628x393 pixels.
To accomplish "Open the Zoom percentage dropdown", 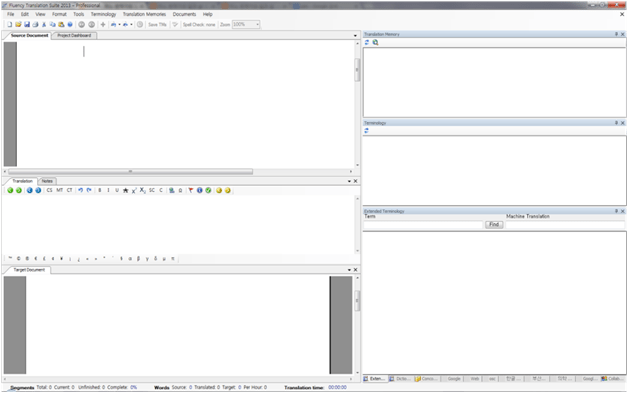I will tap(257, 24).
